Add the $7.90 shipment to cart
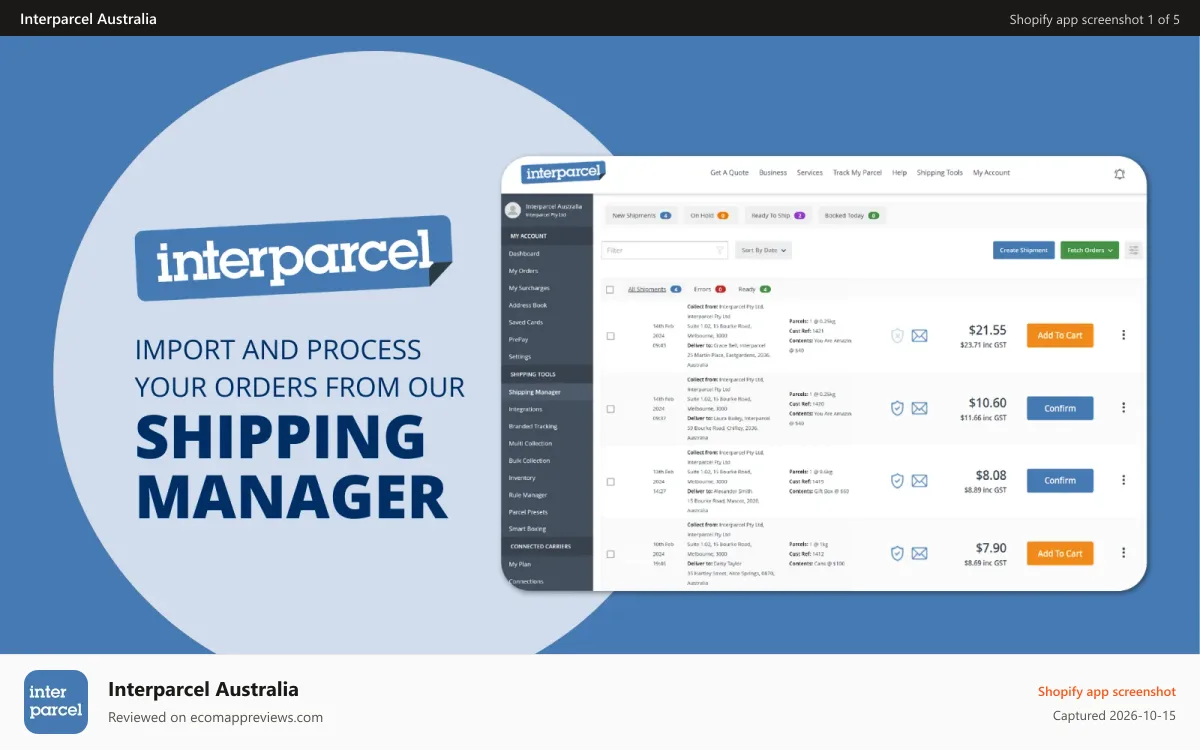Screen dimensions: 1200x750 (1060, 553)
